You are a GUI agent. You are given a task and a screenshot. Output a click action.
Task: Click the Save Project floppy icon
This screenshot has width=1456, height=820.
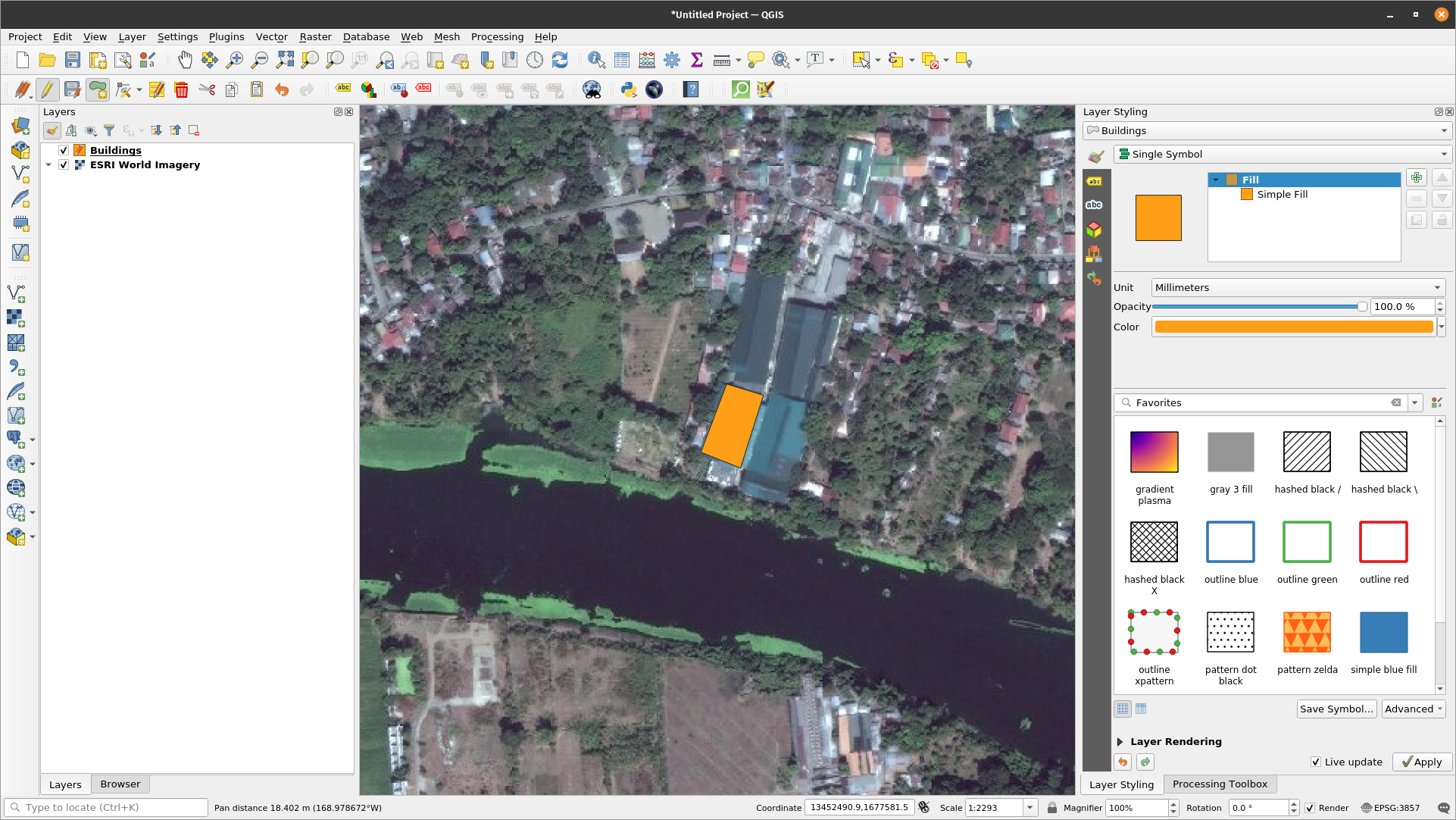pos(73,61)
